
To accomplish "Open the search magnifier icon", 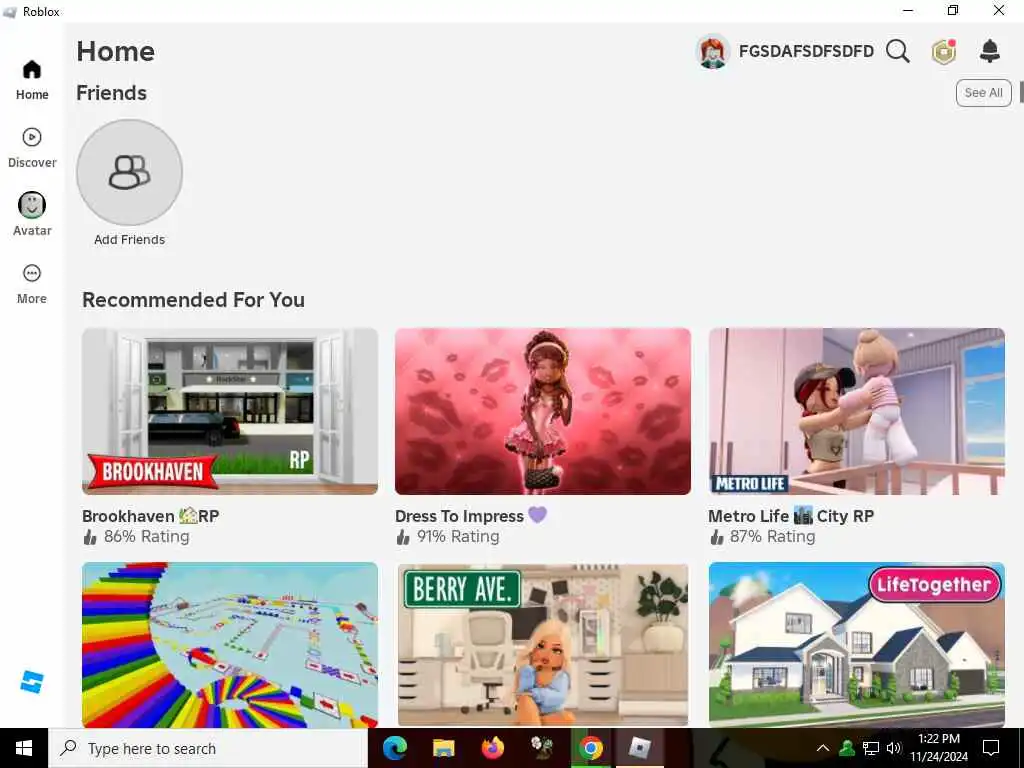I will (898, 51).
